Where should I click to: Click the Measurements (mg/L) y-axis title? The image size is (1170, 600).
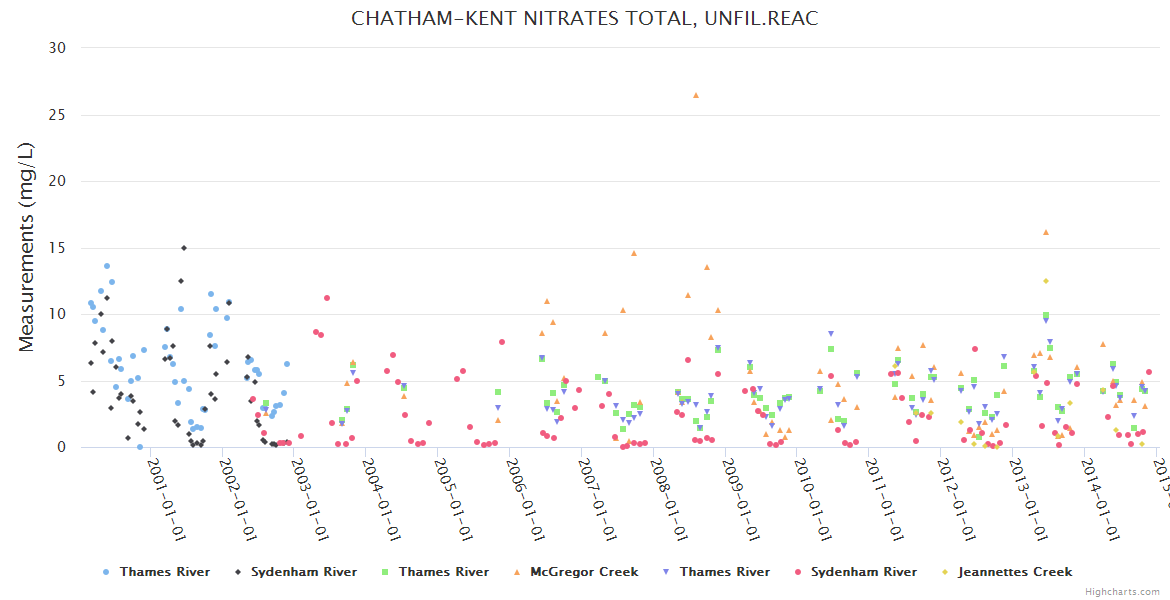point(27,248)
